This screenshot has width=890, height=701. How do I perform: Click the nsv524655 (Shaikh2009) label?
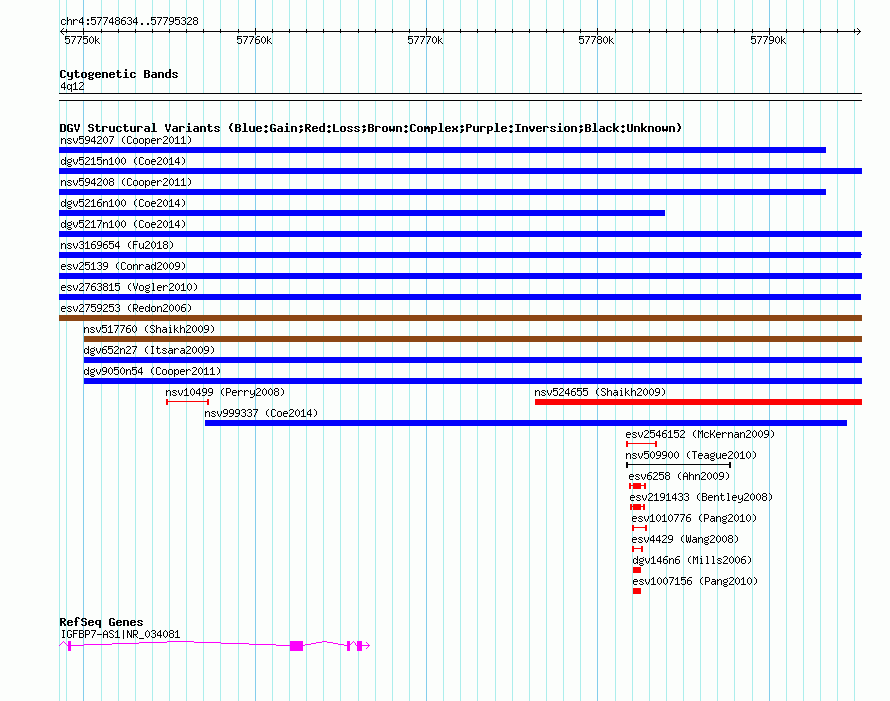pyautogui.click(x=600, y=392)
